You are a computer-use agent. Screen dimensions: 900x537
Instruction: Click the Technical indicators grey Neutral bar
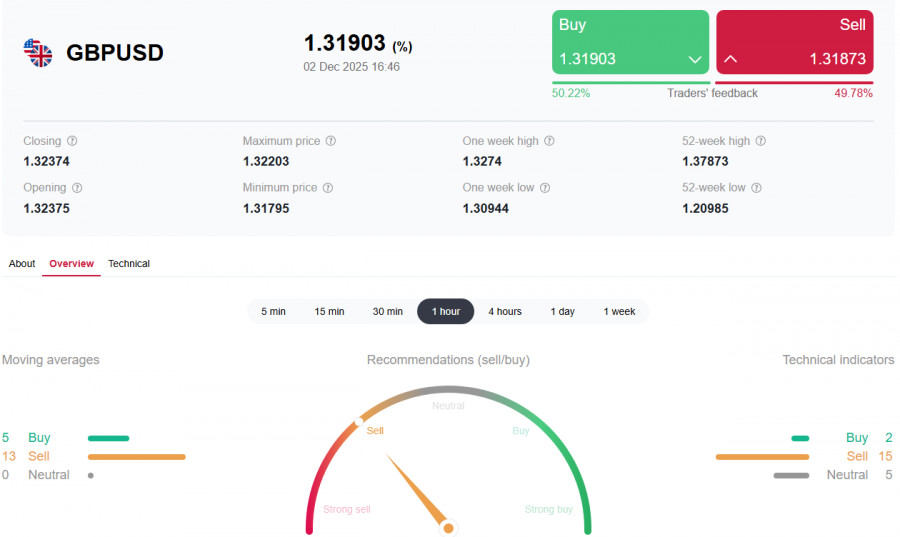[791, 475]
